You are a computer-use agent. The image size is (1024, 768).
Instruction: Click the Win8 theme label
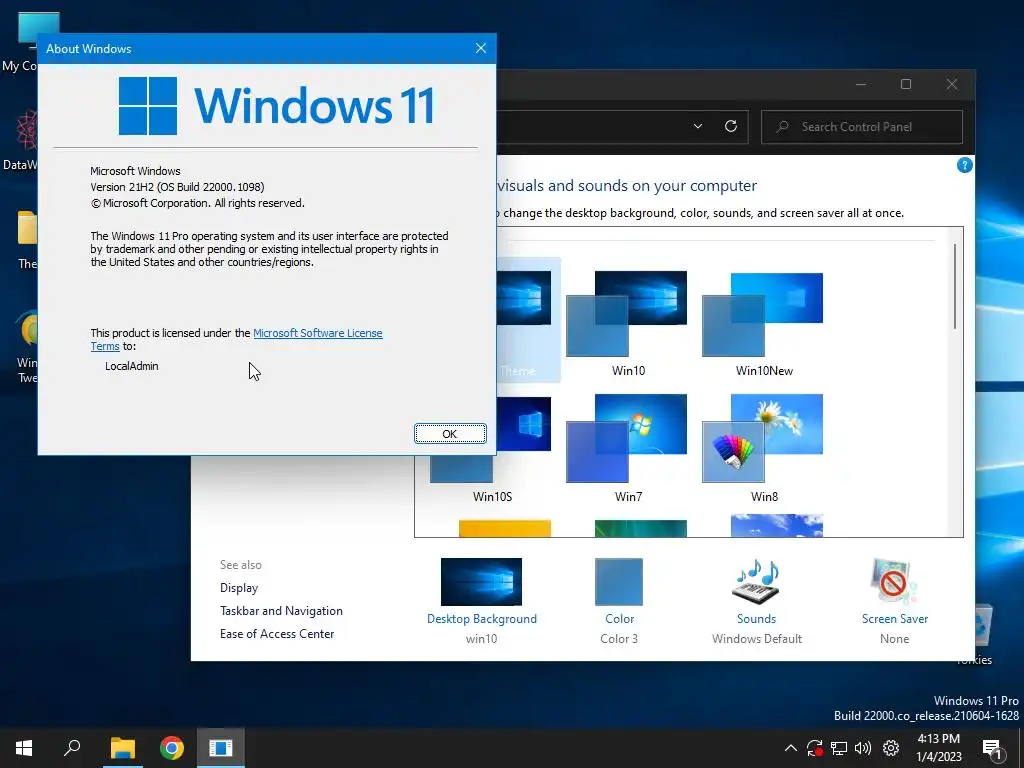(764, 496)
